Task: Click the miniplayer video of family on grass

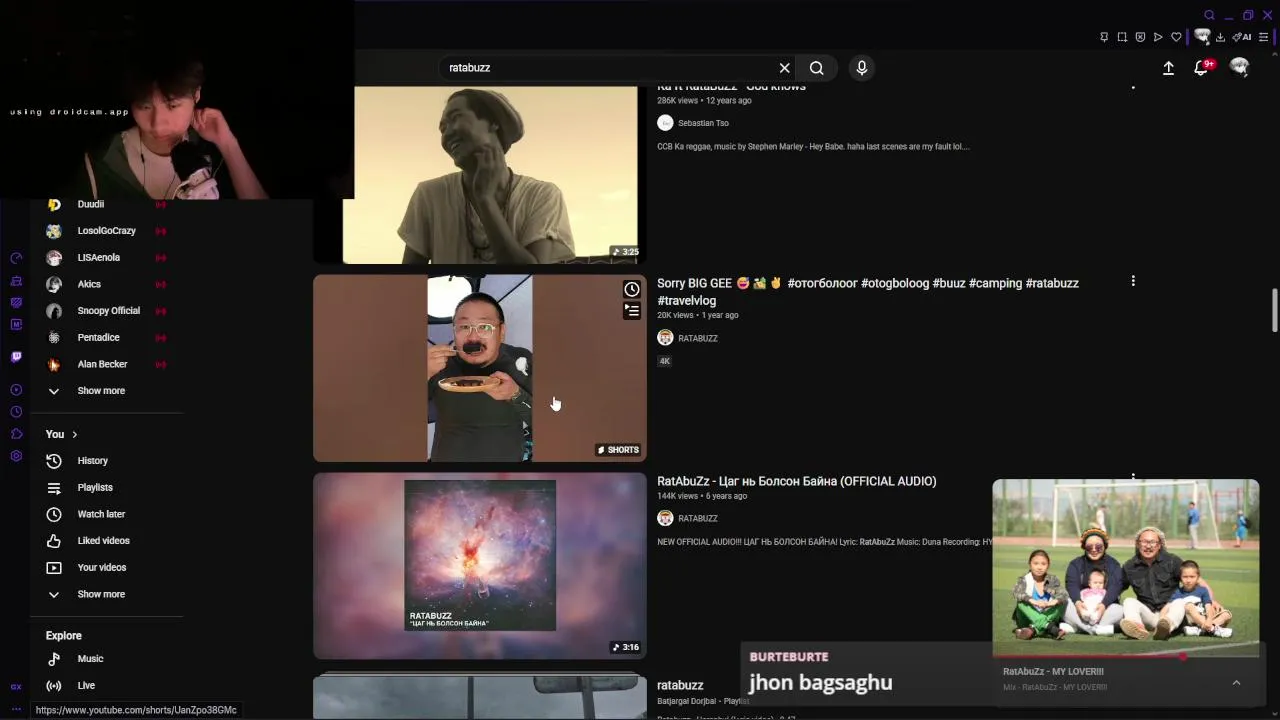Action: coord(1126,567)
